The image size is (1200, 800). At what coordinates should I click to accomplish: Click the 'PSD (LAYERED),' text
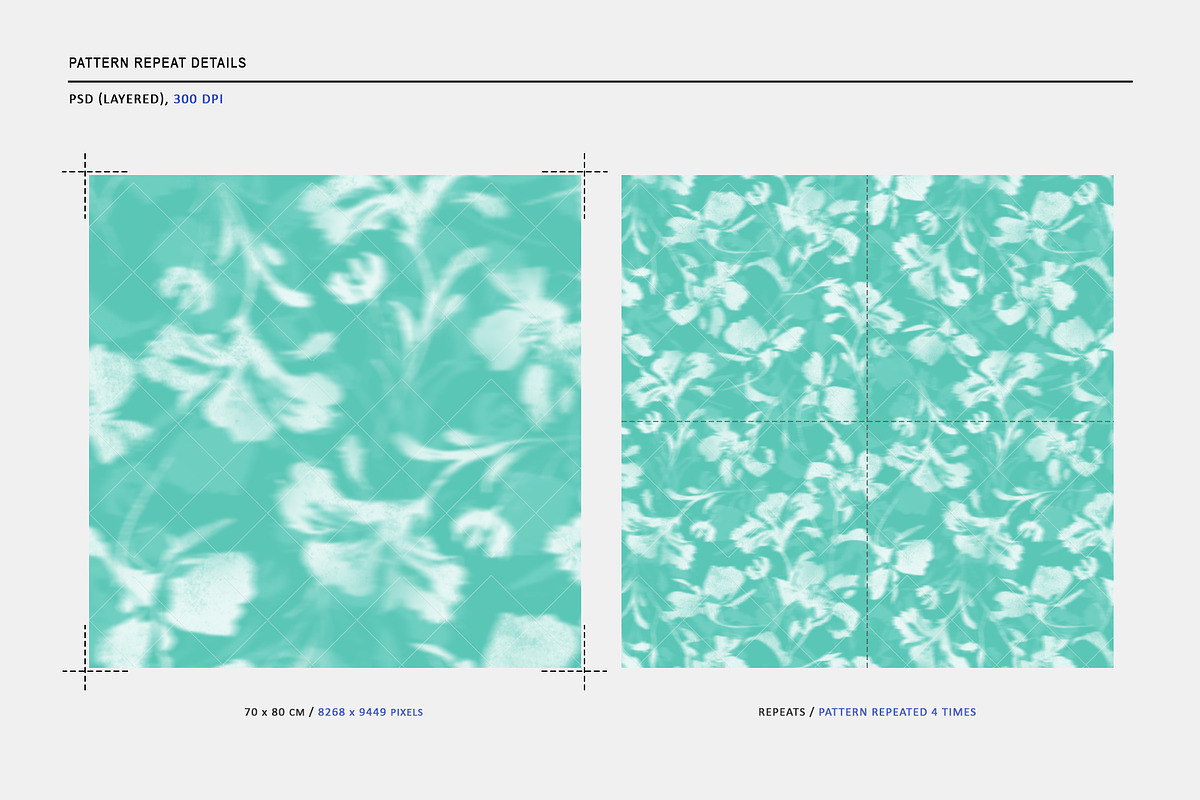coord(118,100)
